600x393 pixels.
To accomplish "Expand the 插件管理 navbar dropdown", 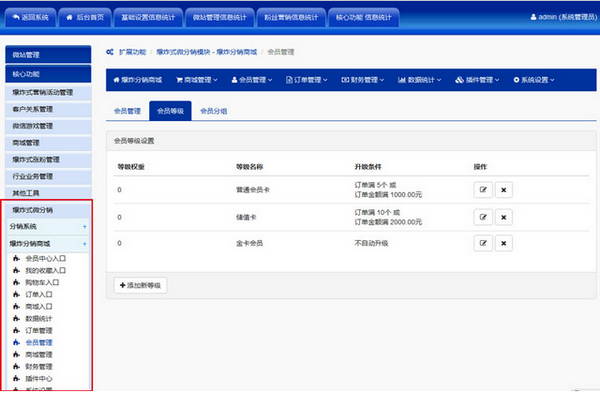I will 477,80.
